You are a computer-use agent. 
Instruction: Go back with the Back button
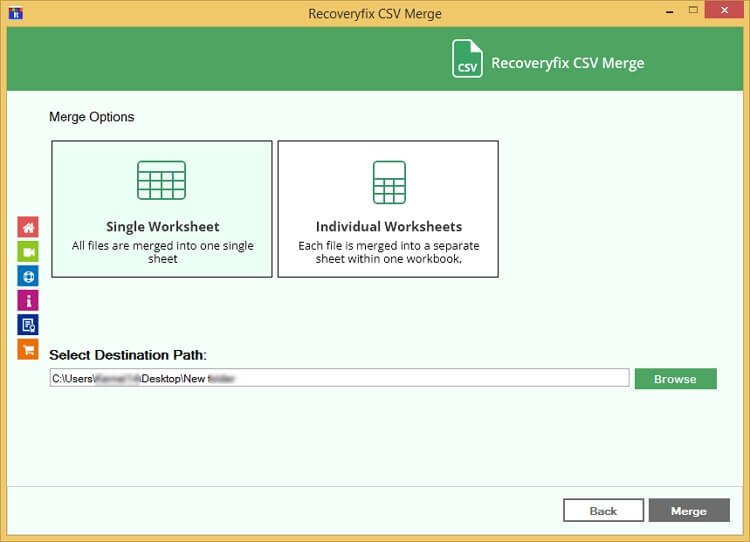(x=603, y=510)
